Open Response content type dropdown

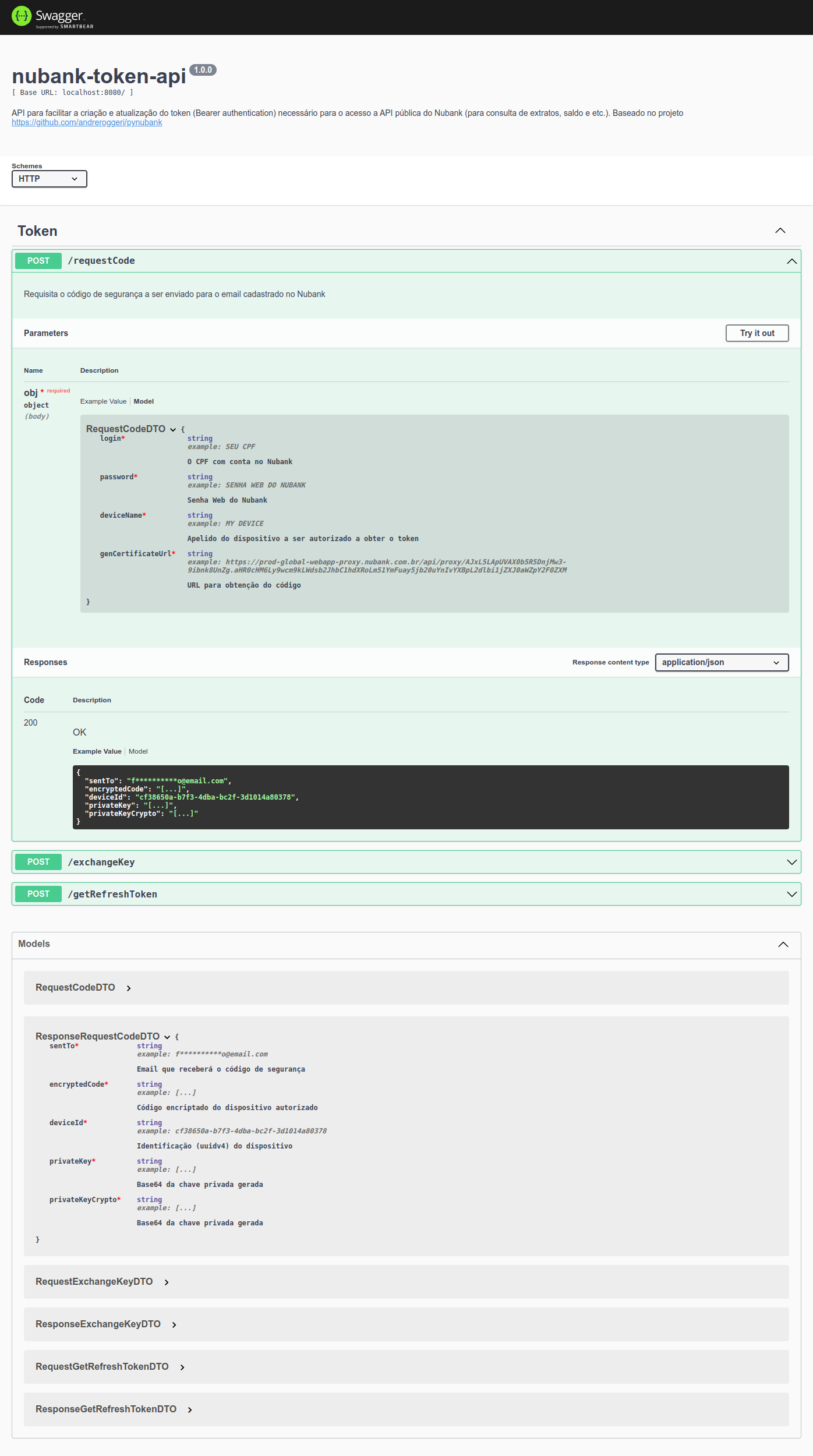tap(722, 662)
